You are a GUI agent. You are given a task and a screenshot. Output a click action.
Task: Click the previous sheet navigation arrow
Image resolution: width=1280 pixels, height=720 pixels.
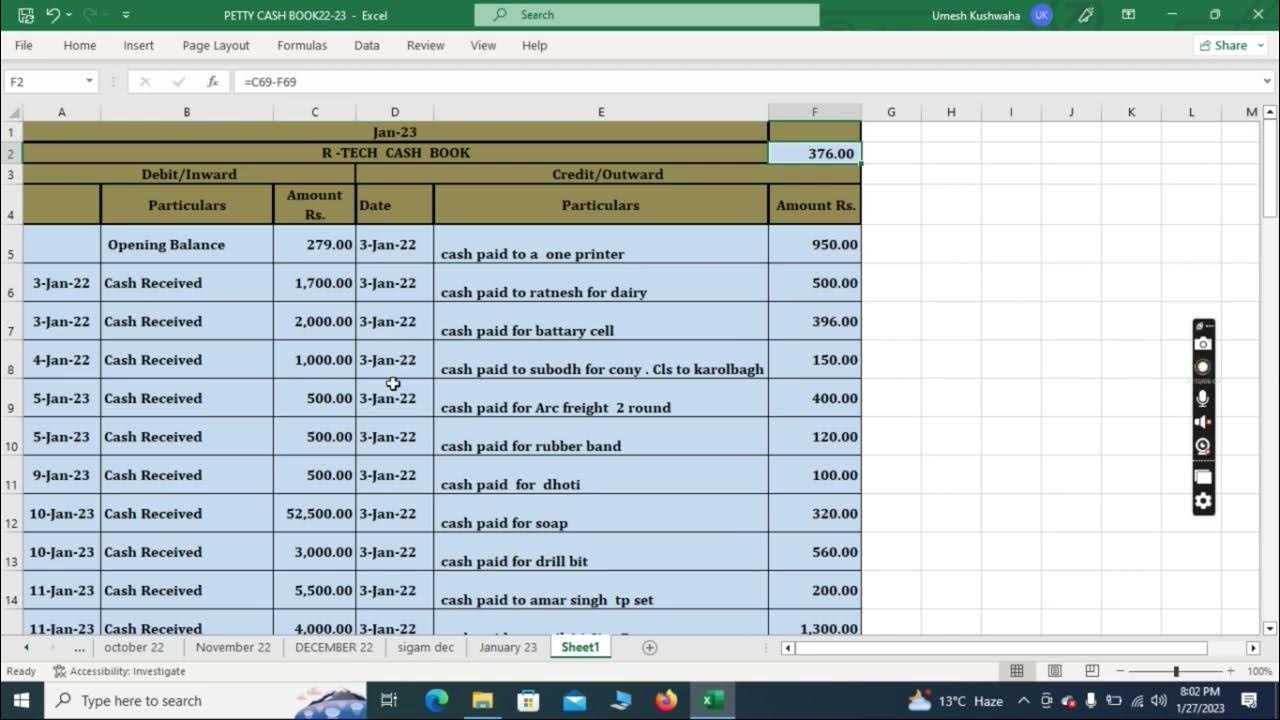pos(26,648)
